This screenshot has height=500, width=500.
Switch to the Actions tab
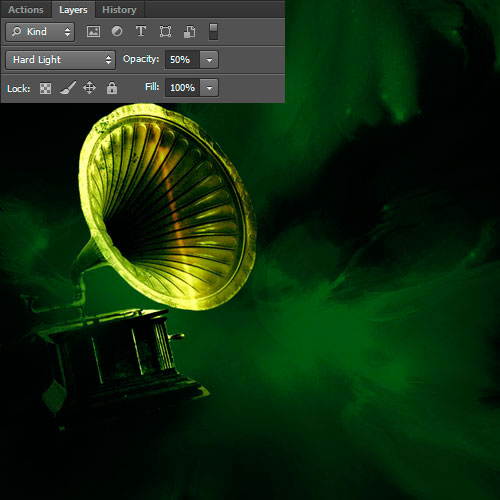pos(26,10)
